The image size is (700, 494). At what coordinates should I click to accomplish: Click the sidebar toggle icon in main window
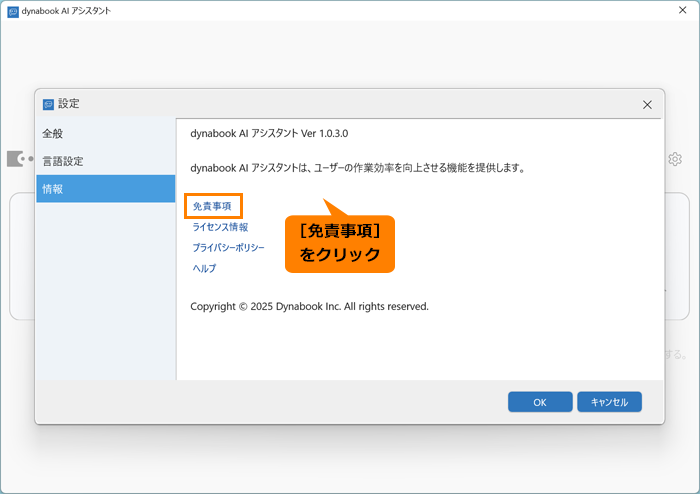[20, 159]
